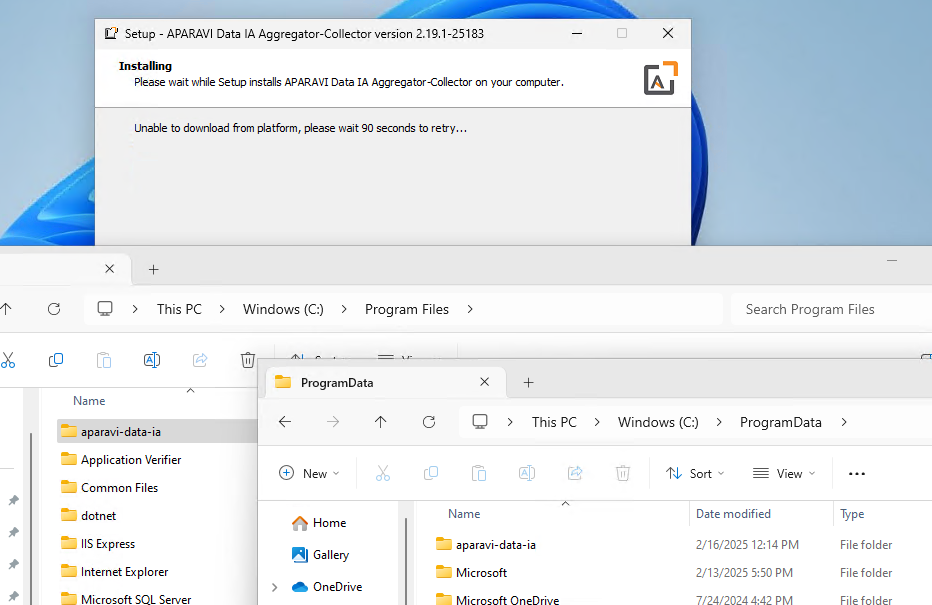Expand chevron after Program Files in address bar
The width and height of the screenshot is (932, 605).
click(470, 309)
